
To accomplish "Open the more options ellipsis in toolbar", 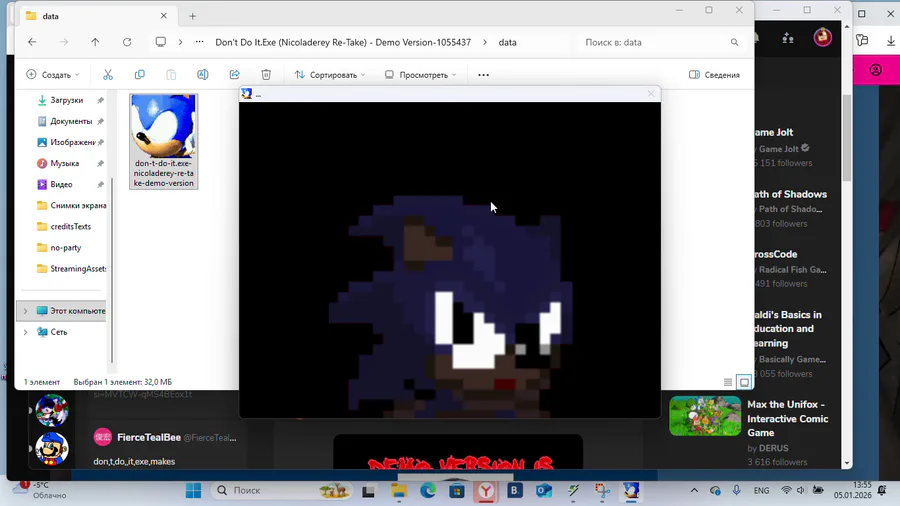I will coord(483,75).
